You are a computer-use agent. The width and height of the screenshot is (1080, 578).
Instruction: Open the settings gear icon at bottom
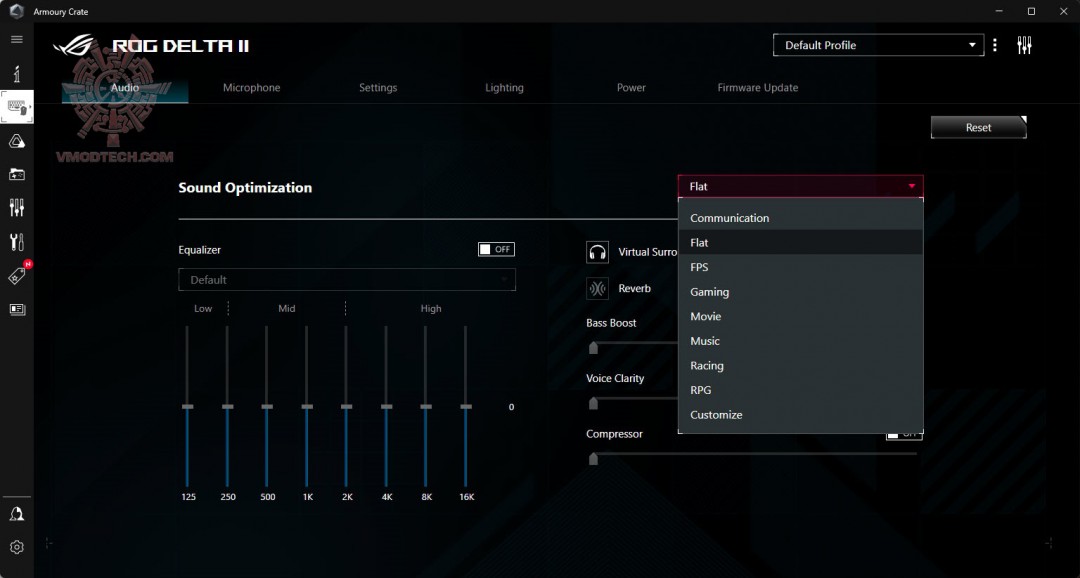pos(17,547)
